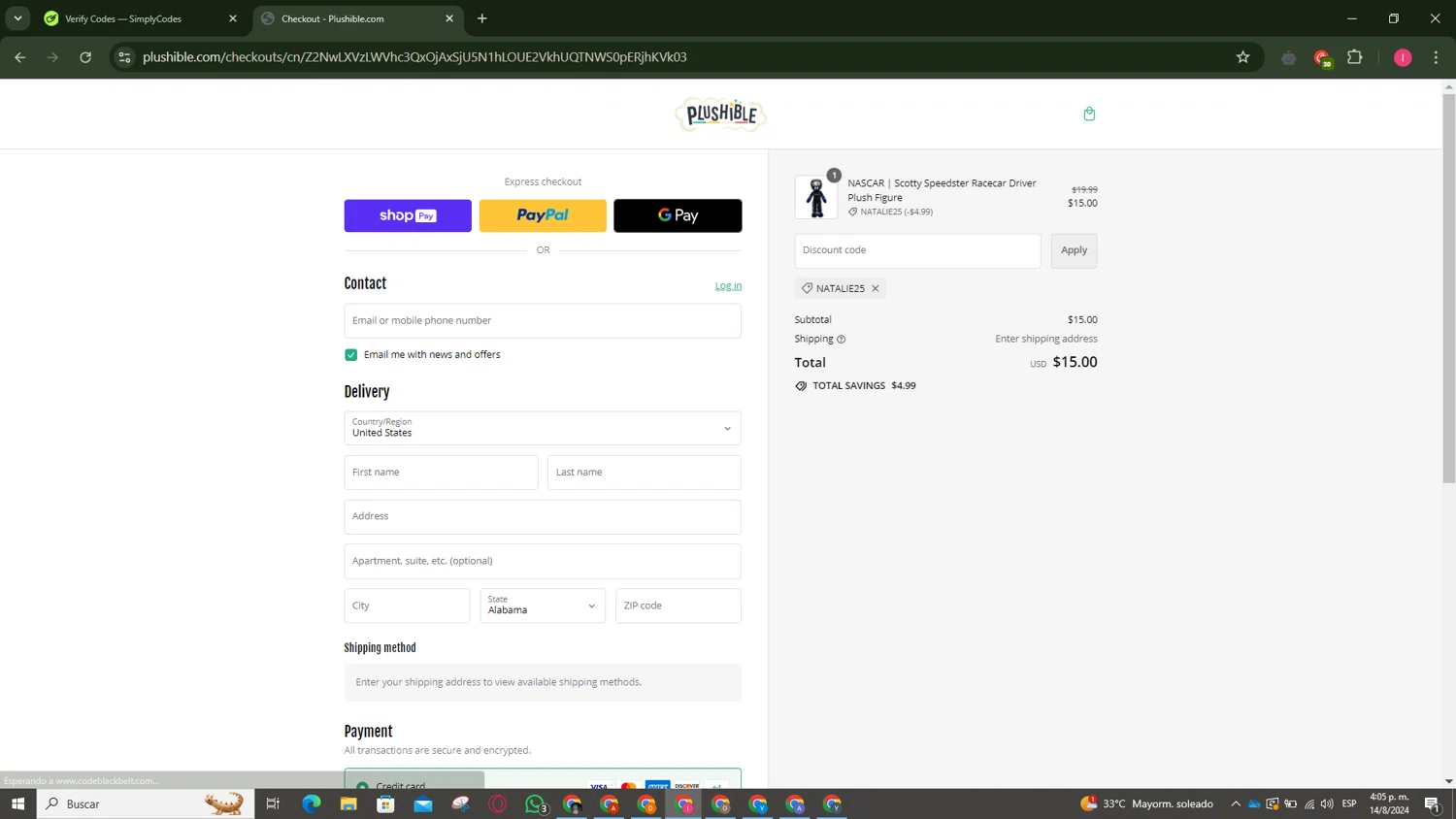1456x819 pixels.
Task: Click the Plushible logo
Action: click(x=720, y=115)
